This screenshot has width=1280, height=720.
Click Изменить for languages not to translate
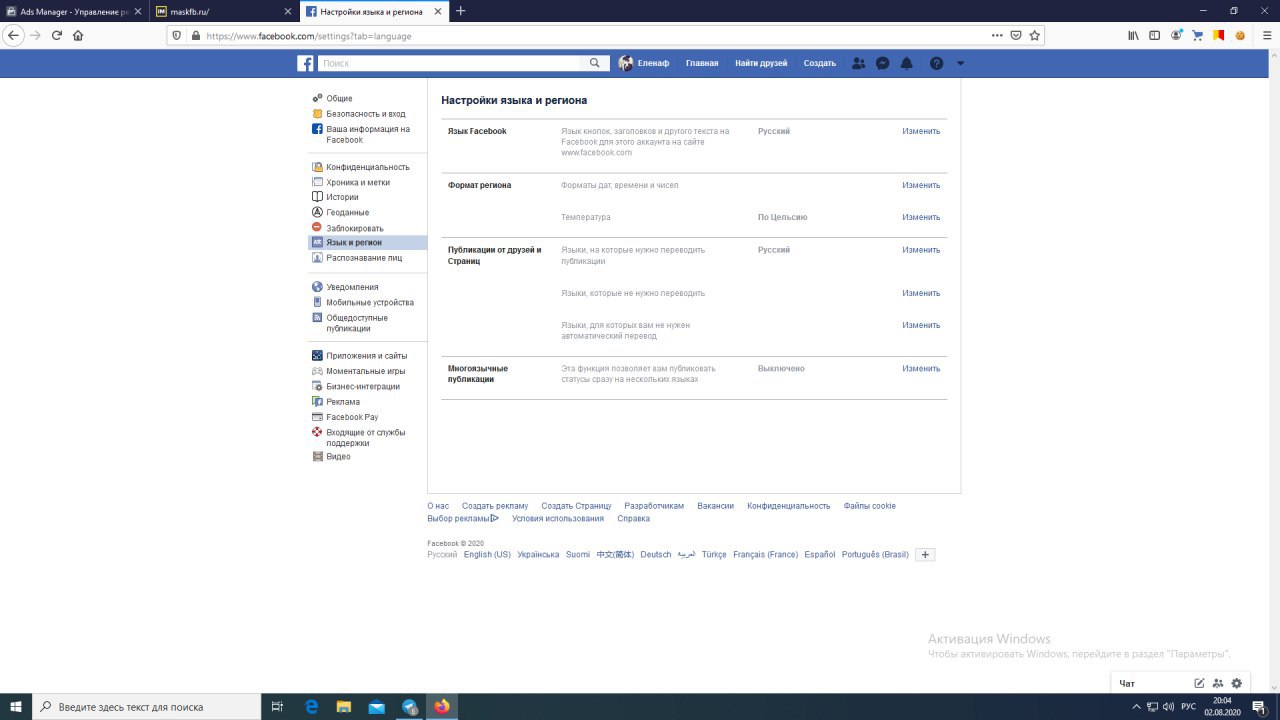(x=921, y=293)
